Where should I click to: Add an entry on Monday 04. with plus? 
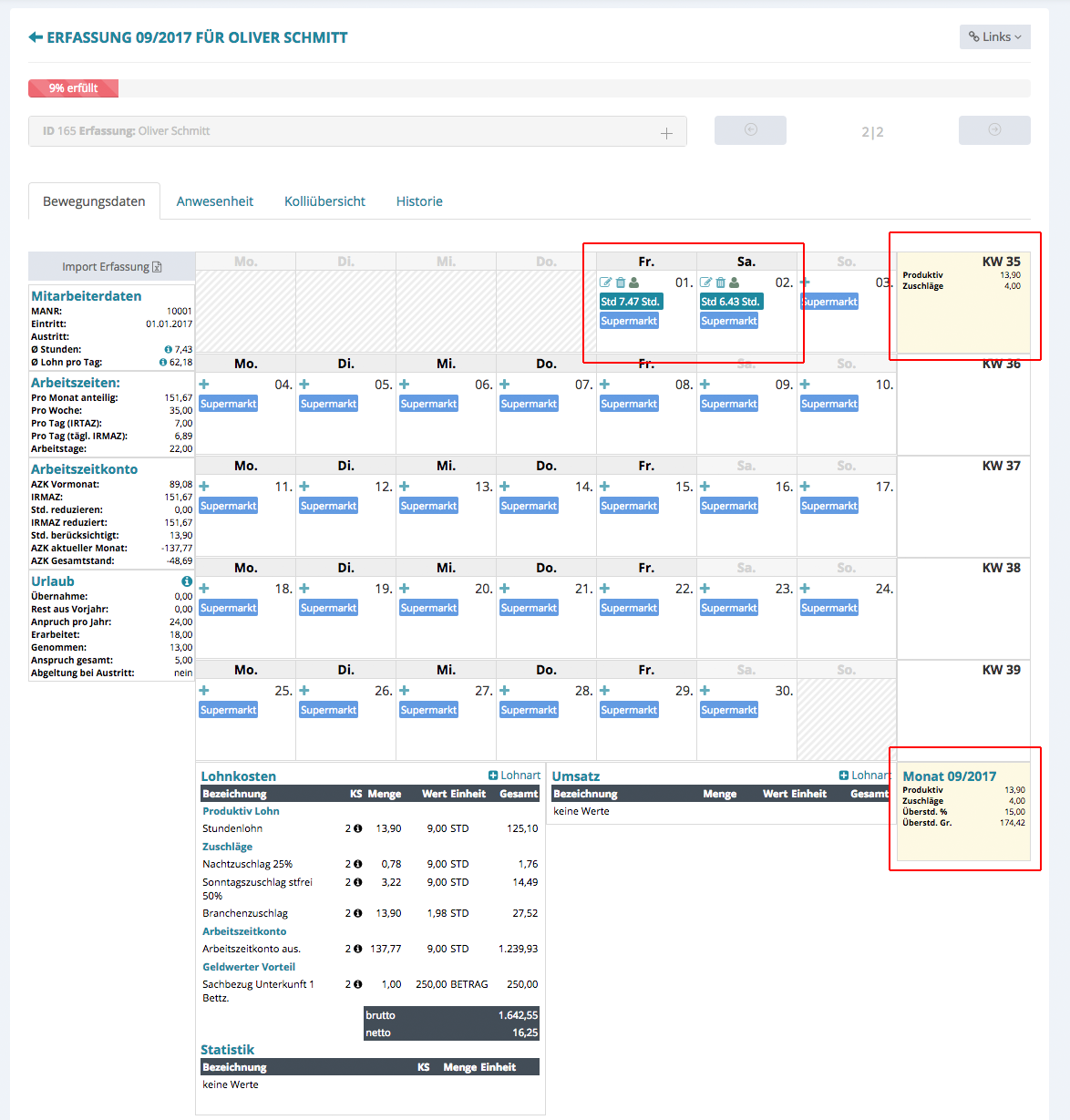(x=204, y=385)
